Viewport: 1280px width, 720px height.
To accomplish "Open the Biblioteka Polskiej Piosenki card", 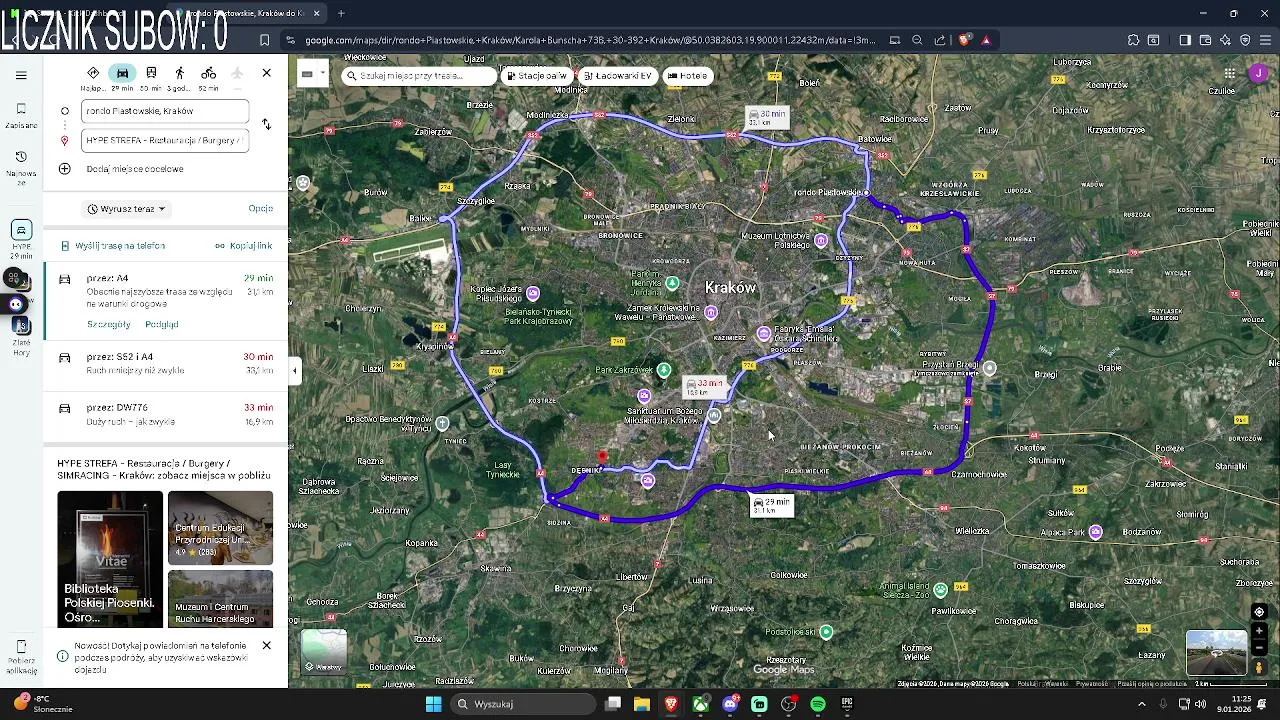I will [x=110, y=559].
